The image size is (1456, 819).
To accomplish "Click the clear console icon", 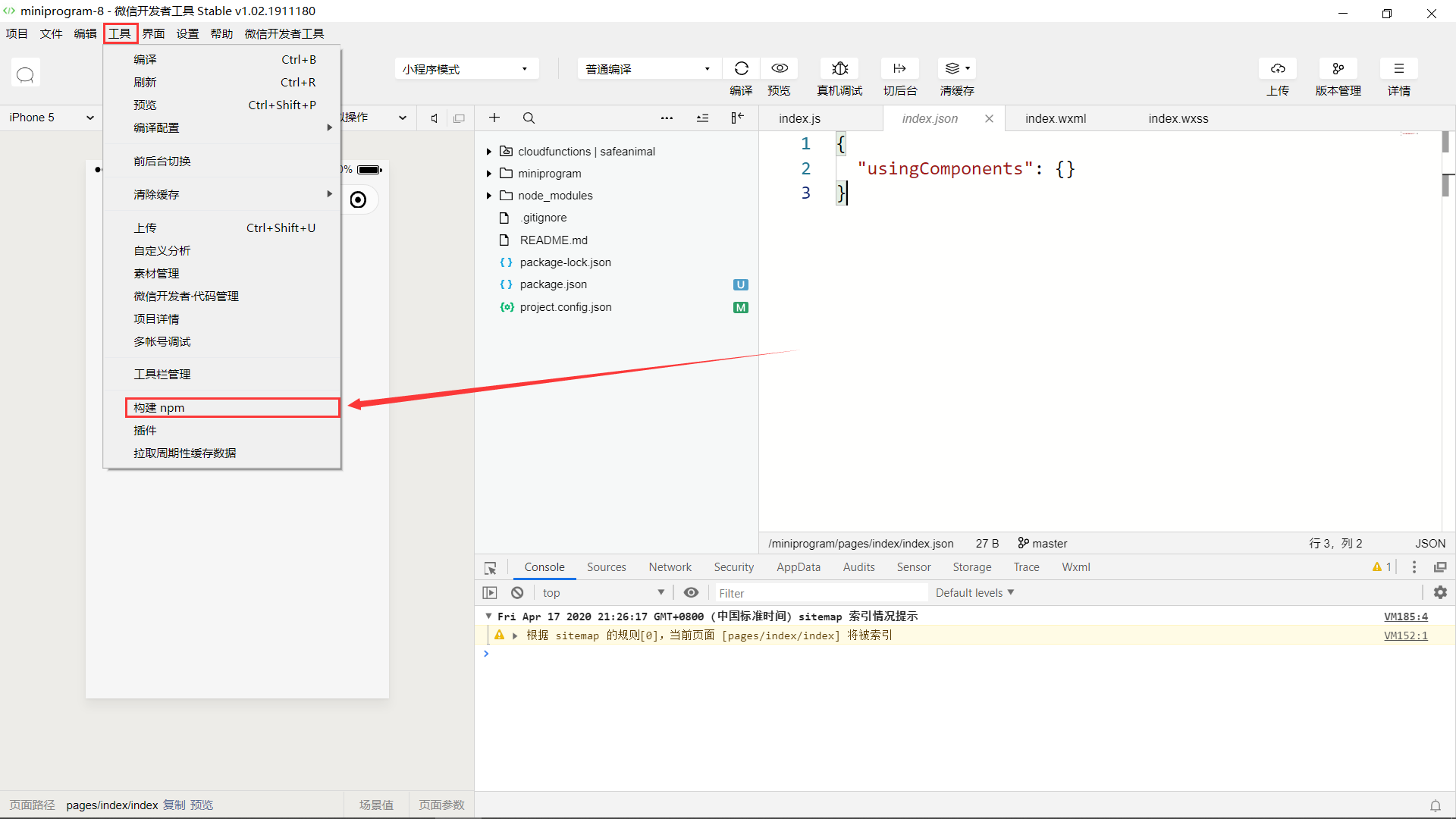I will tap(517, 593).
